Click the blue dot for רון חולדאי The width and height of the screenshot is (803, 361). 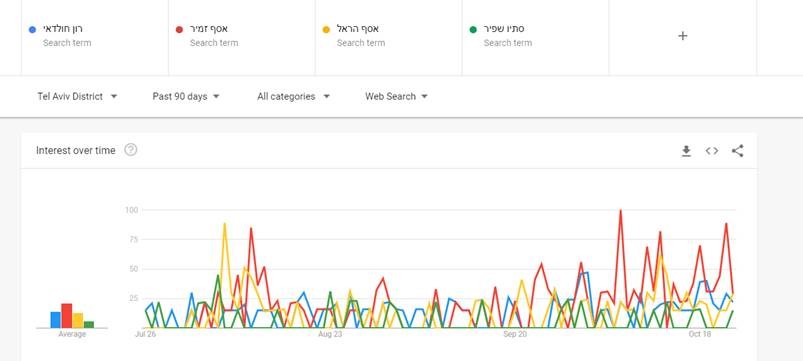32,30
